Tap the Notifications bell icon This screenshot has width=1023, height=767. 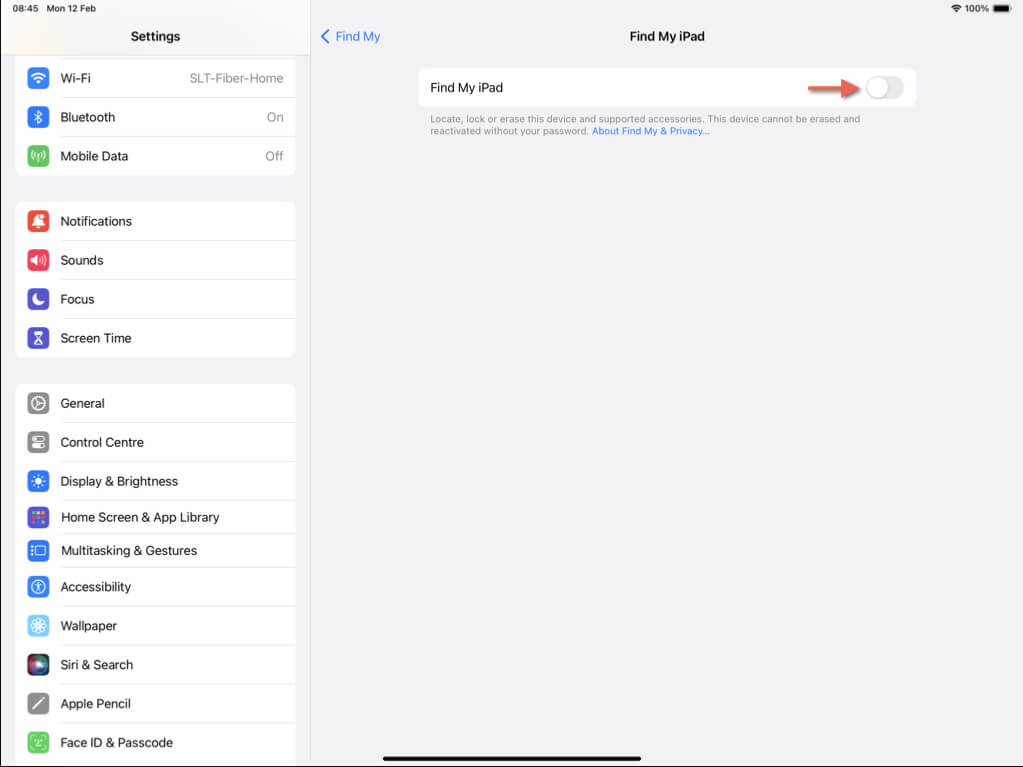click(38, 222)
